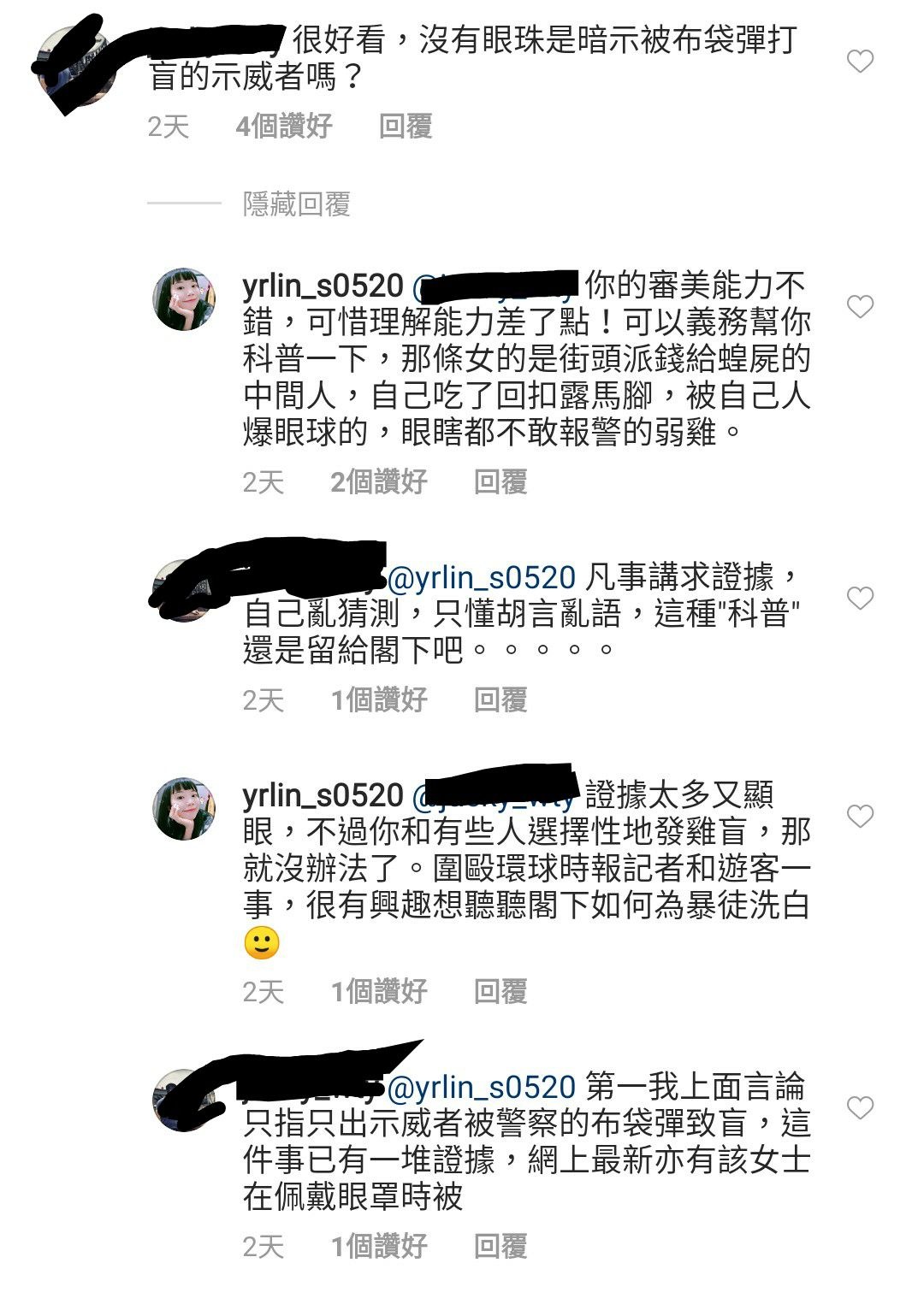Screen dimensions: 924x1316
Task: Click 回覆 under yrlin_s0520's first reply
Action: pyautogui.click(x=500, y=482)
